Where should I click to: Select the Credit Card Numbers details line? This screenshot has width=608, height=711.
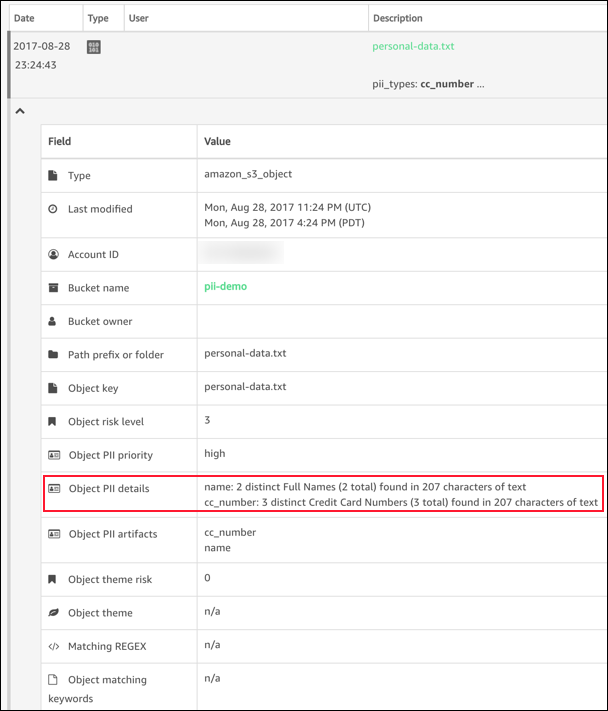point(401,502)
